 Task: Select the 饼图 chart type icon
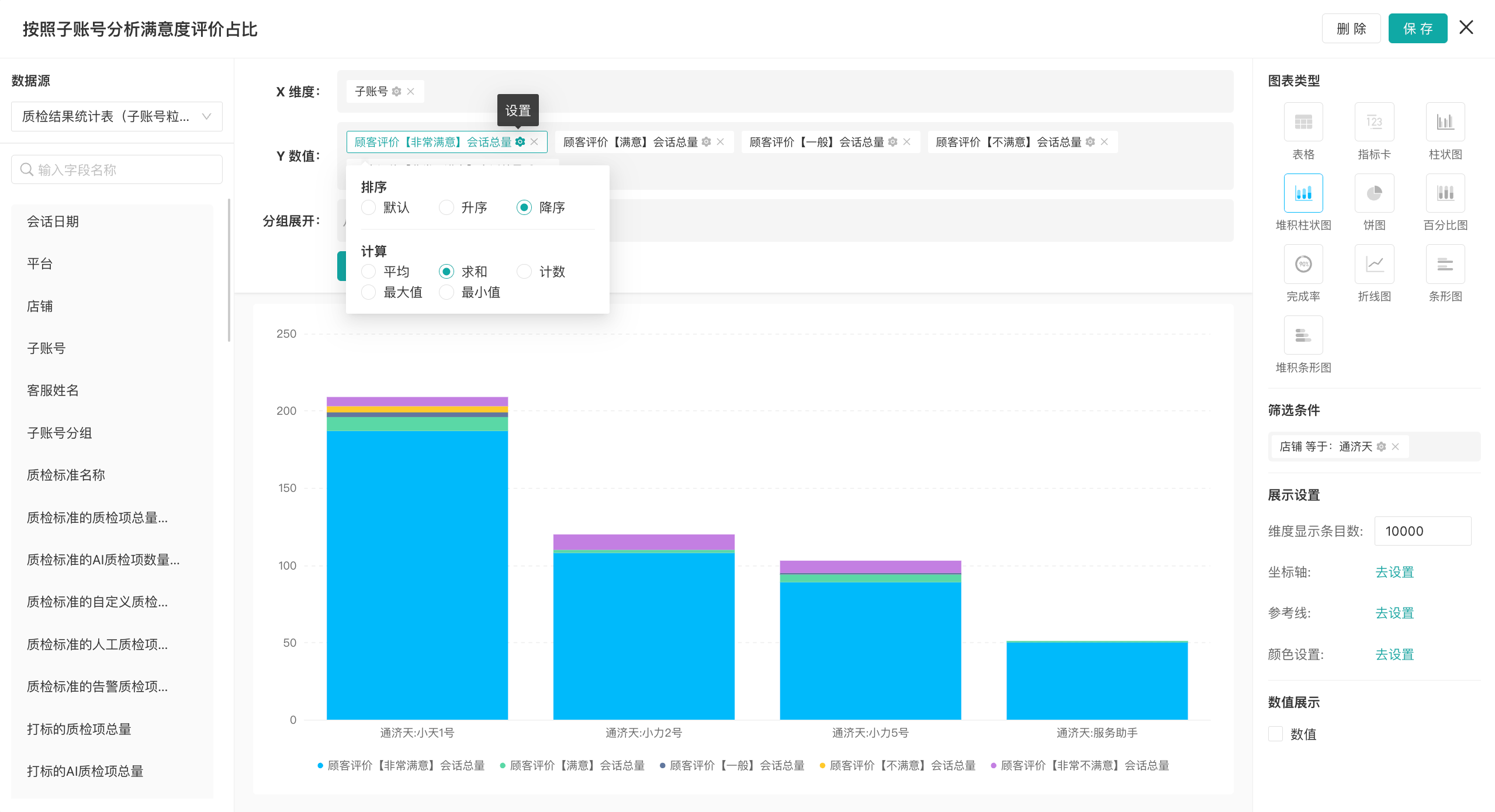point(1374,193)
